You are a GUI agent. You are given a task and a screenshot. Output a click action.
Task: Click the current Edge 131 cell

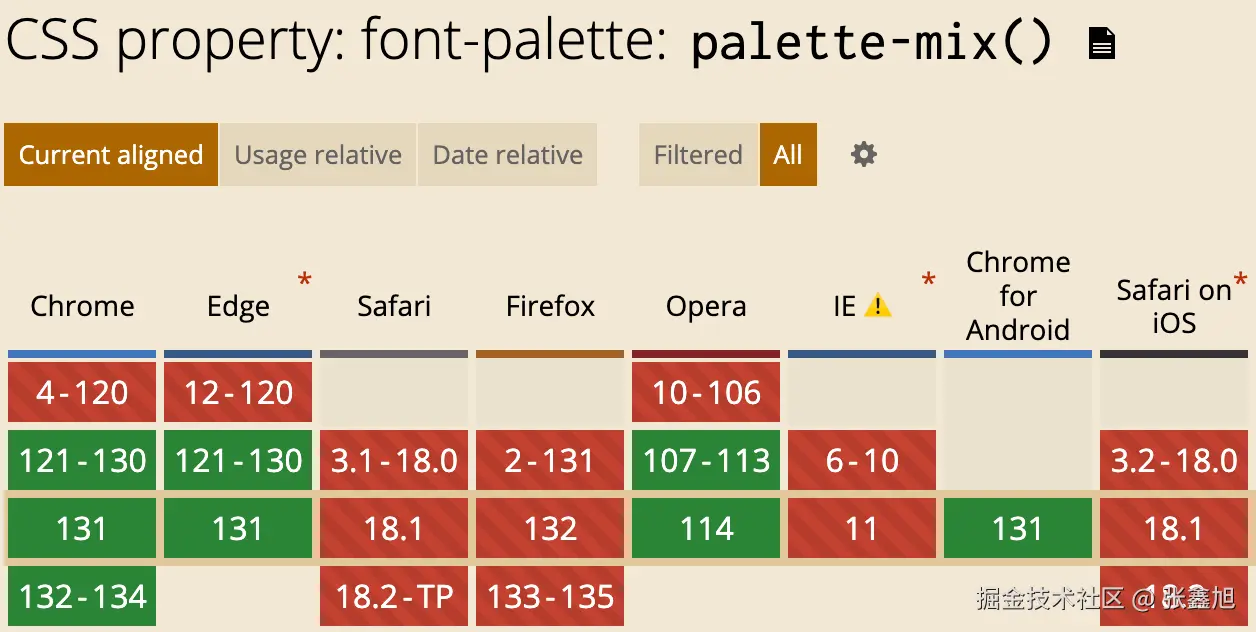tap(238, 528)
